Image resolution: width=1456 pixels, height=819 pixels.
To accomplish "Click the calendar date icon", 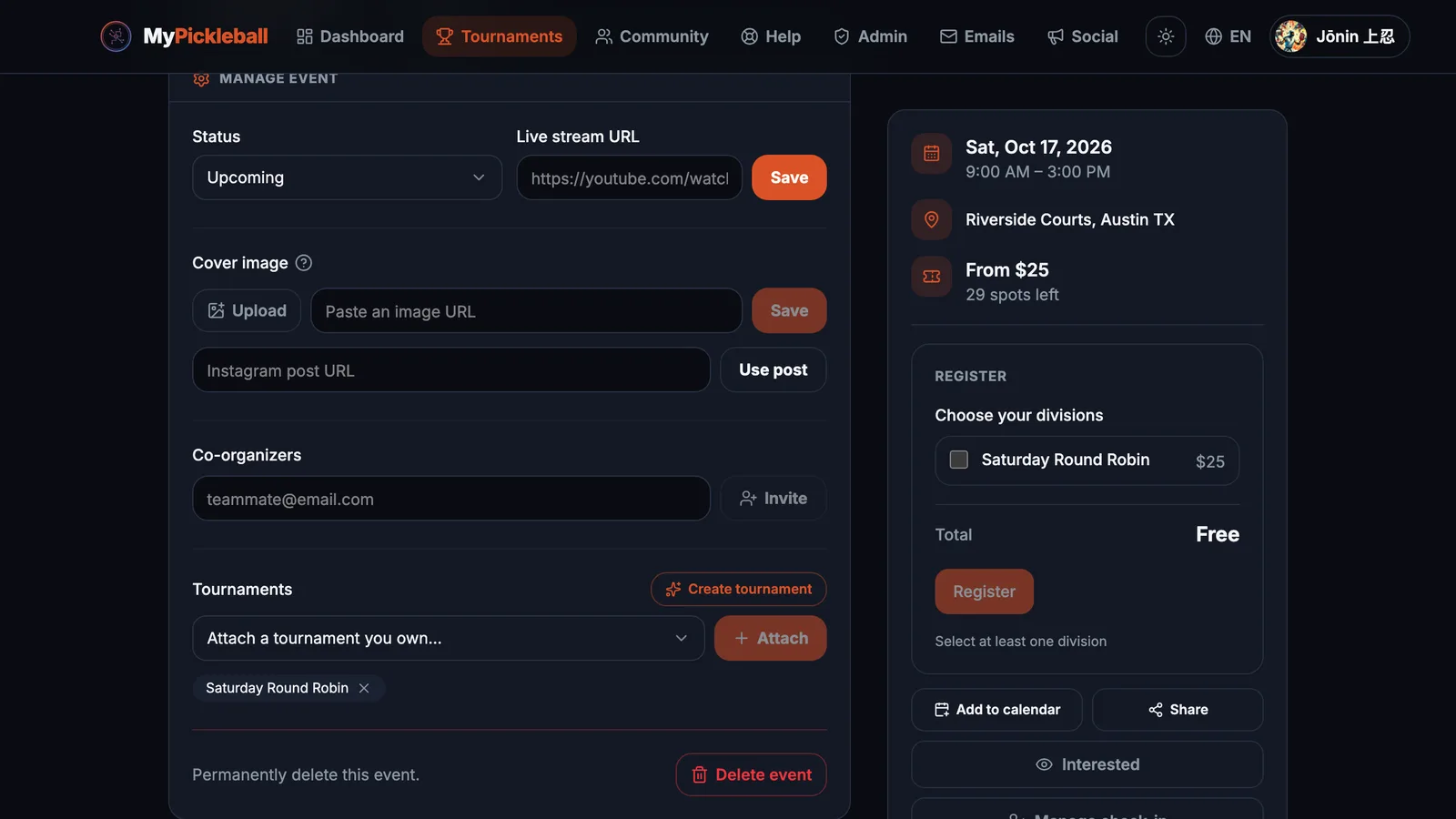I will 932,154.
